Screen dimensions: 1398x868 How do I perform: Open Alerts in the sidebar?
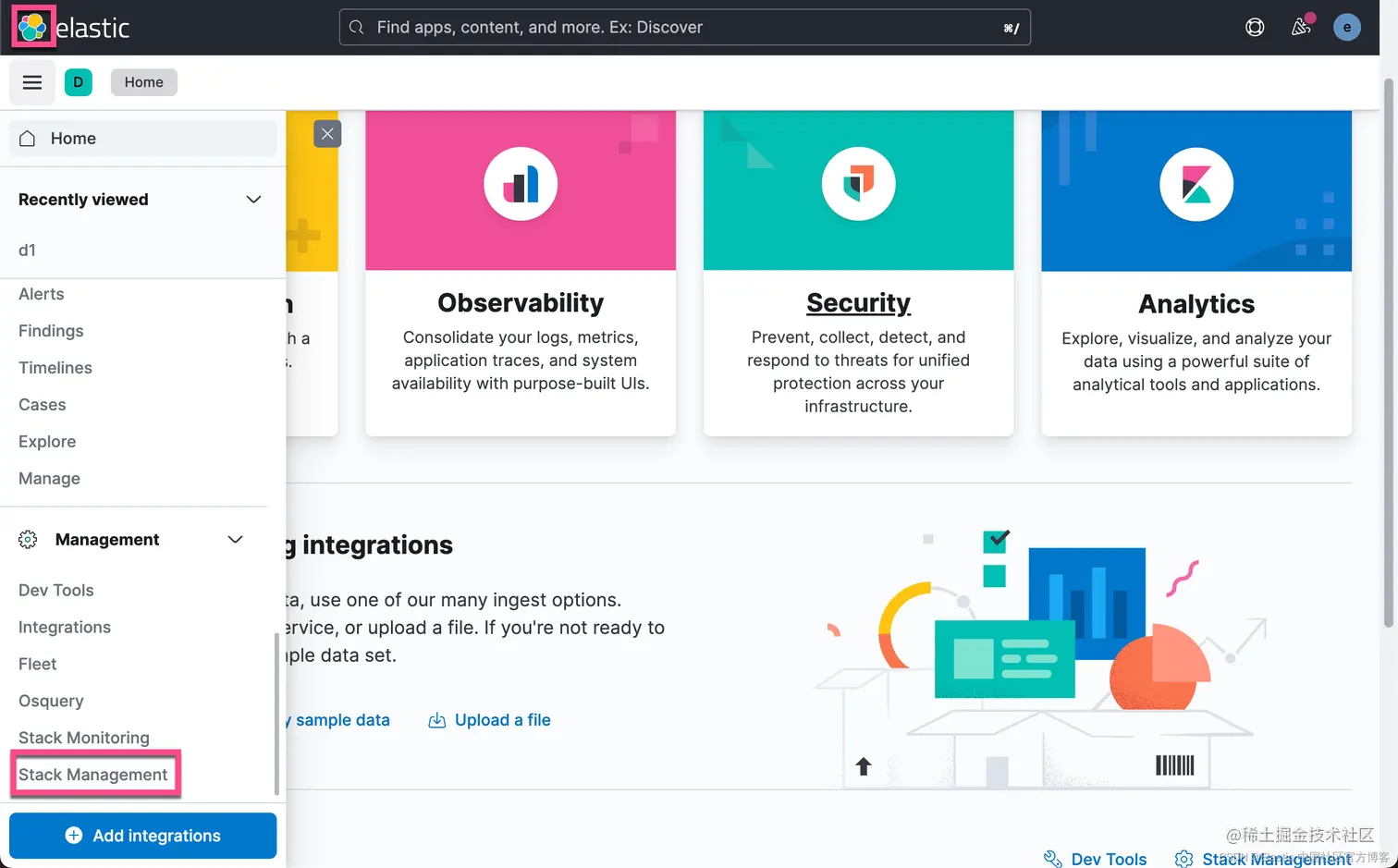coord(42,294)
